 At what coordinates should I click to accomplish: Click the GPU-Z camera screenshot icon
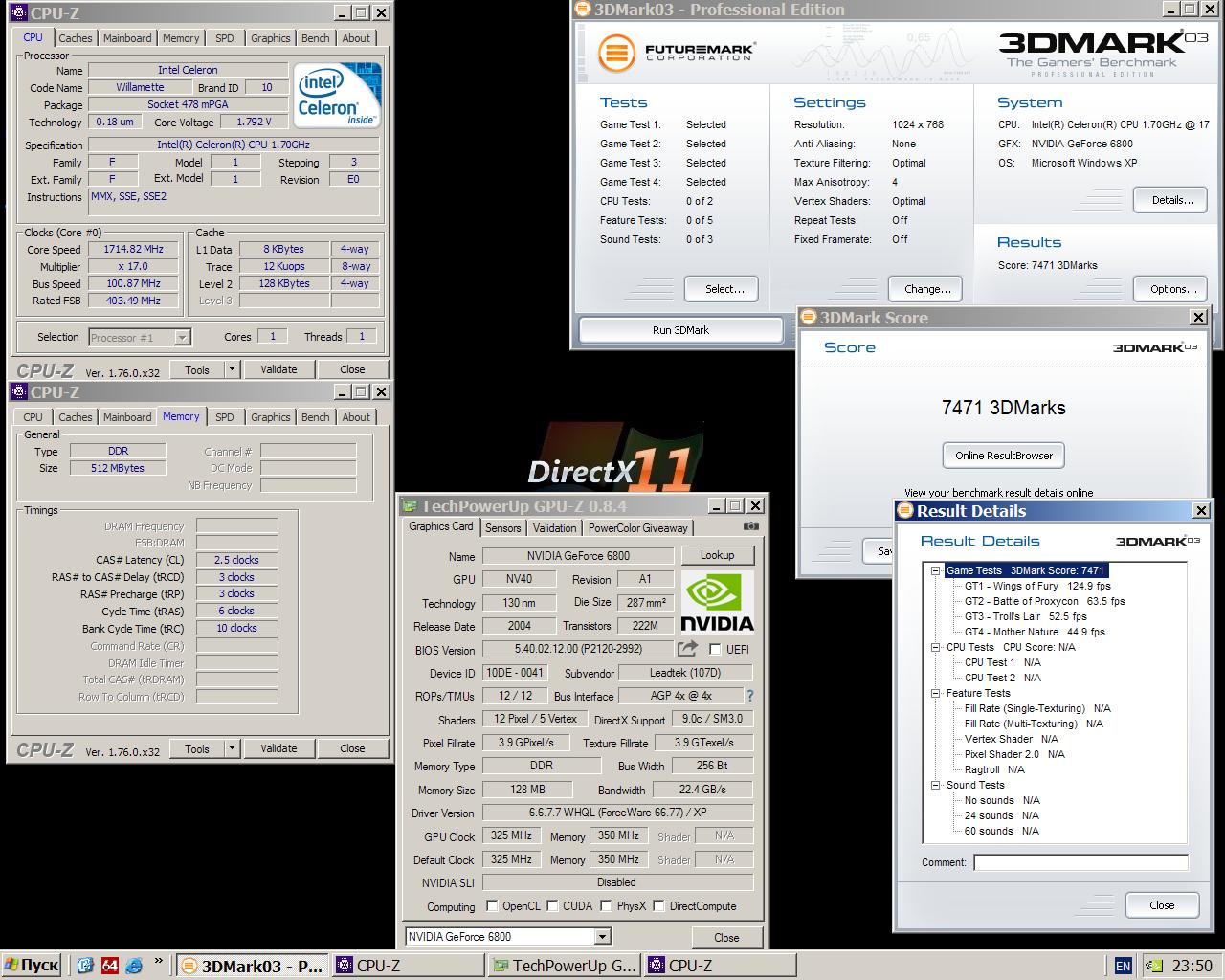751,526
